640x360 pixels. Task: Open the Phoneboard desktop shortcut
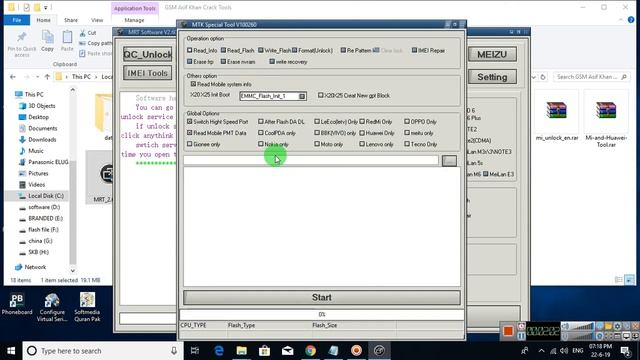pyautogui.click(x=17, y=304)
